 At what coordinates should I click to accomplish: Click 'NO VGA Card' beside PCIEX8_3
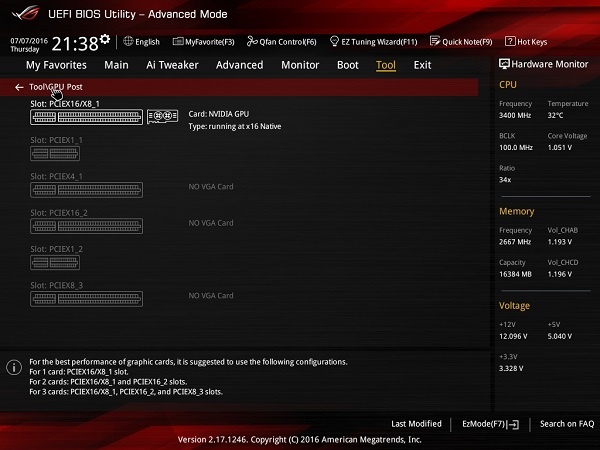pos(211,295)
